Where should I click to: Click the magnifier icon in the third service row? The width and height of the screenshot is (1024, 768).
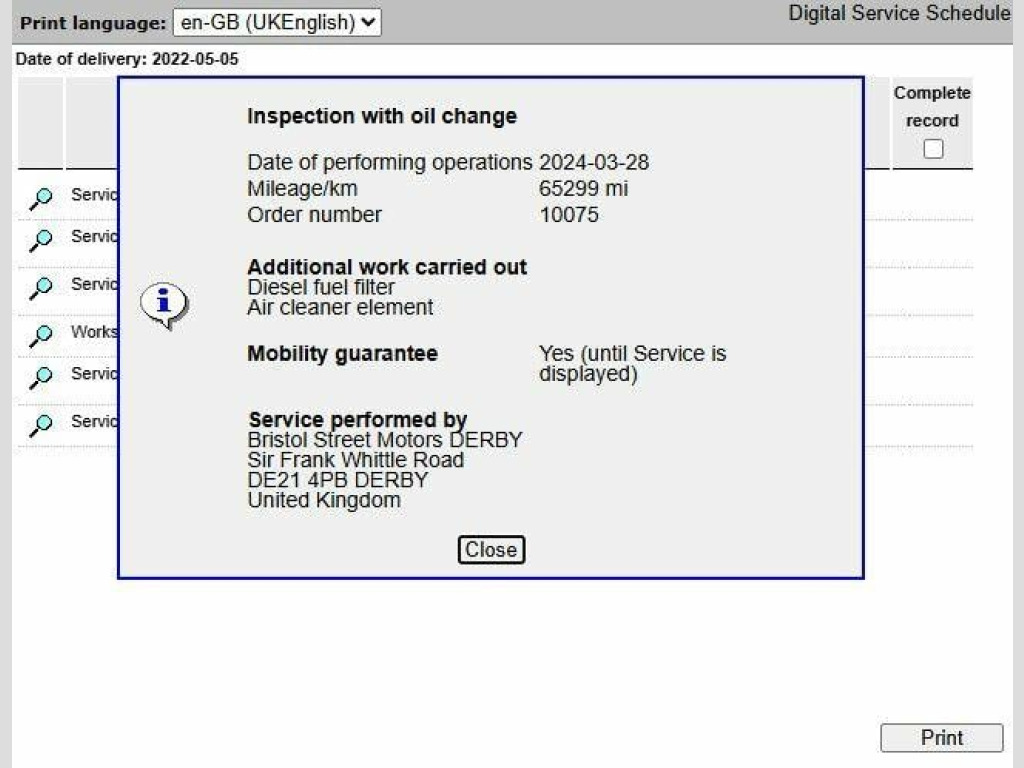click(x=41, y=287)
